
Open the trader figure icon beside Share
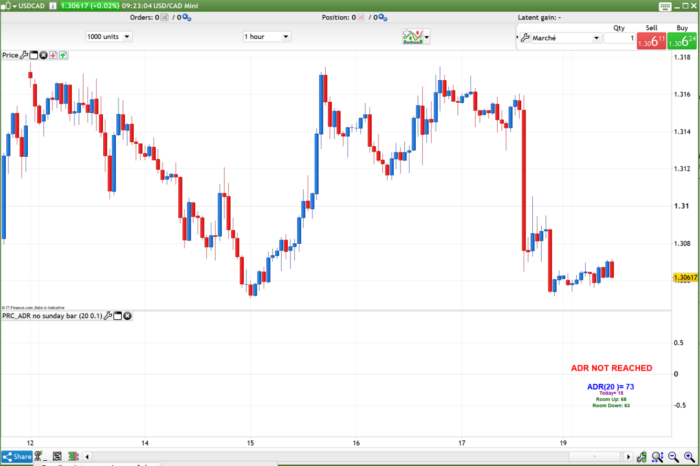click(x=39, y=457)
